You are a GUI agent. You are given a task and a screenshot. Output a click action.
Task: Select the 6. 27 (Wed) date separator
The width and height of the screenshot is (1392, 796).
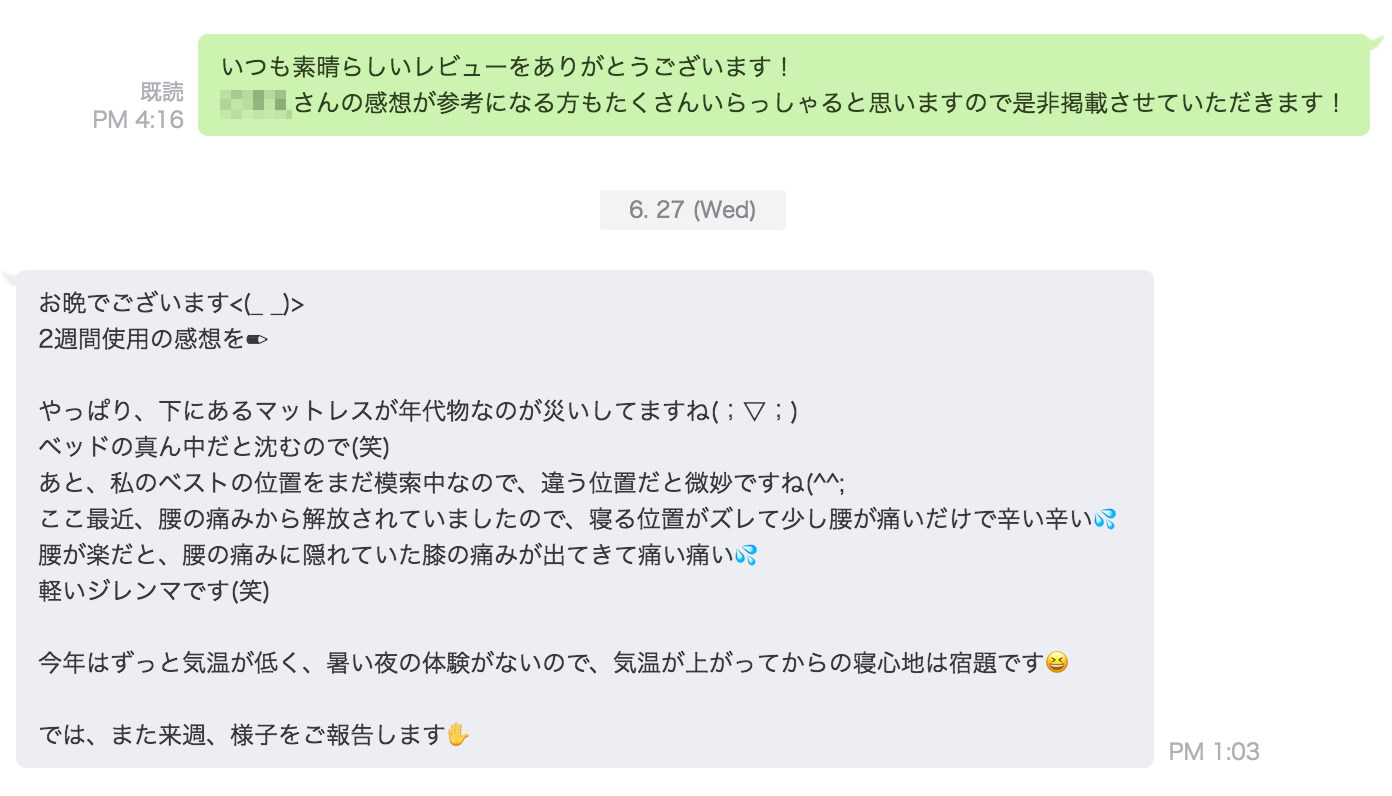(692, 210)
